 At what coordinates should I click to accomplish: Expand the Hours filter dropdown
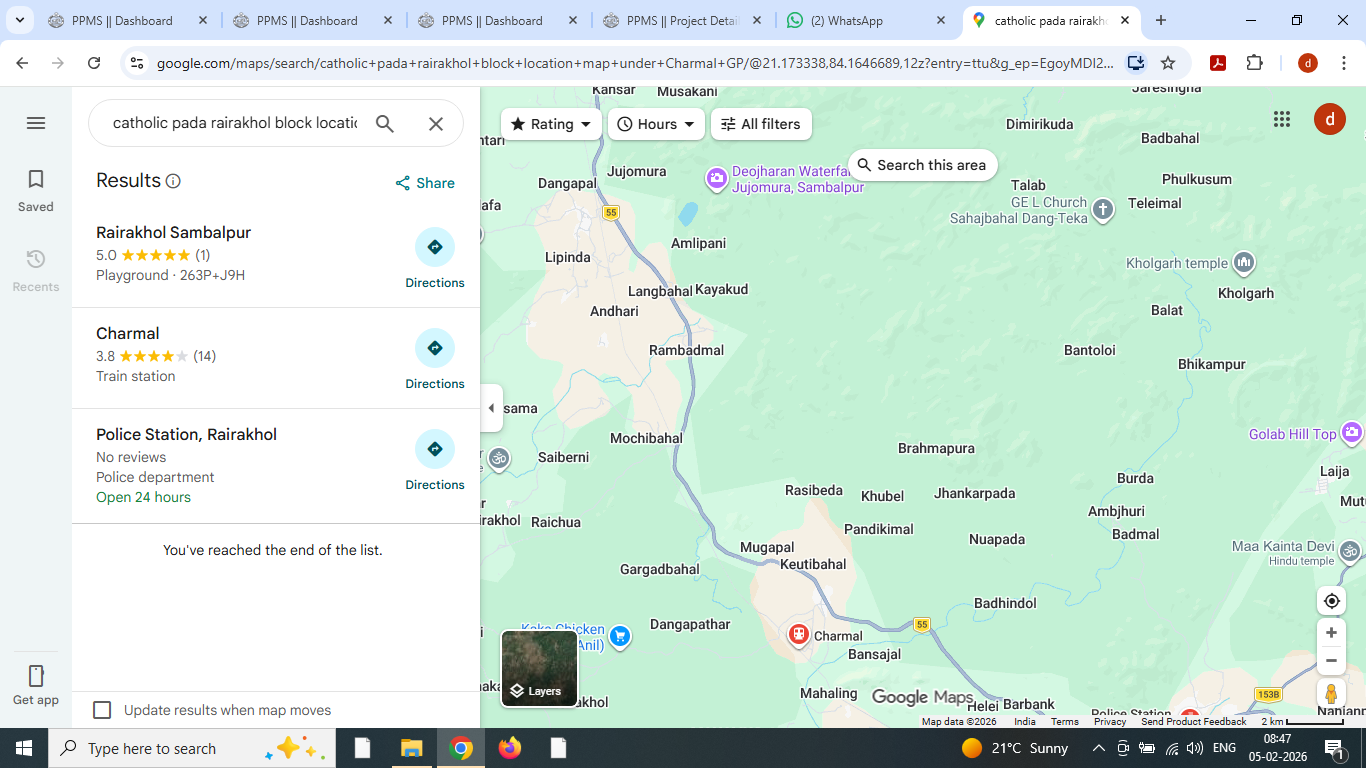tap(656, 124)
